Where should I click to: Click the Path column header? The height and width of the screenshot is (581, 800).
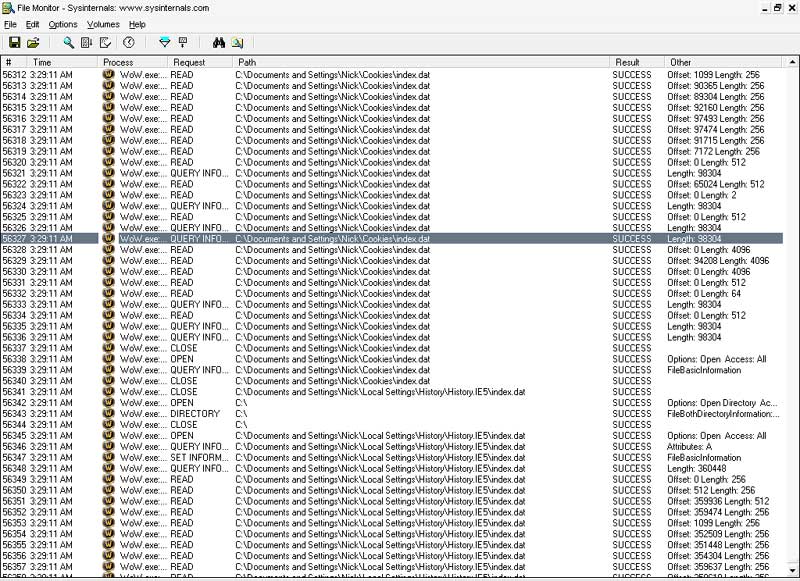[x=421, y=62]
